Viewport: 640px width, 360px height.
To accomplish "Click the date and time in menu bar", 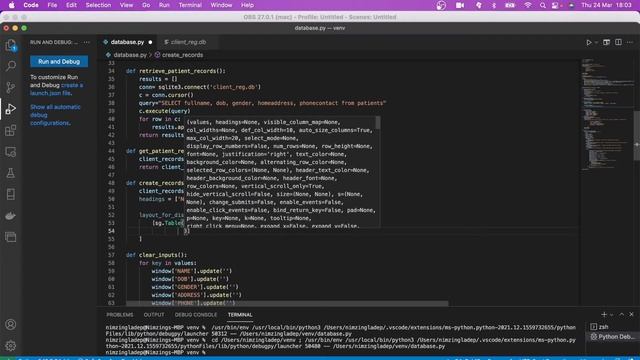I will pos(606,5).
